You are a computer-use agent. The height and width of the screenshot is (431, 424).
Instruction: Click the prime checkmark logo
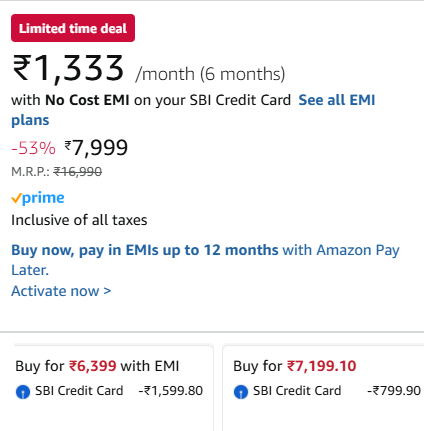tap(38, 198)
